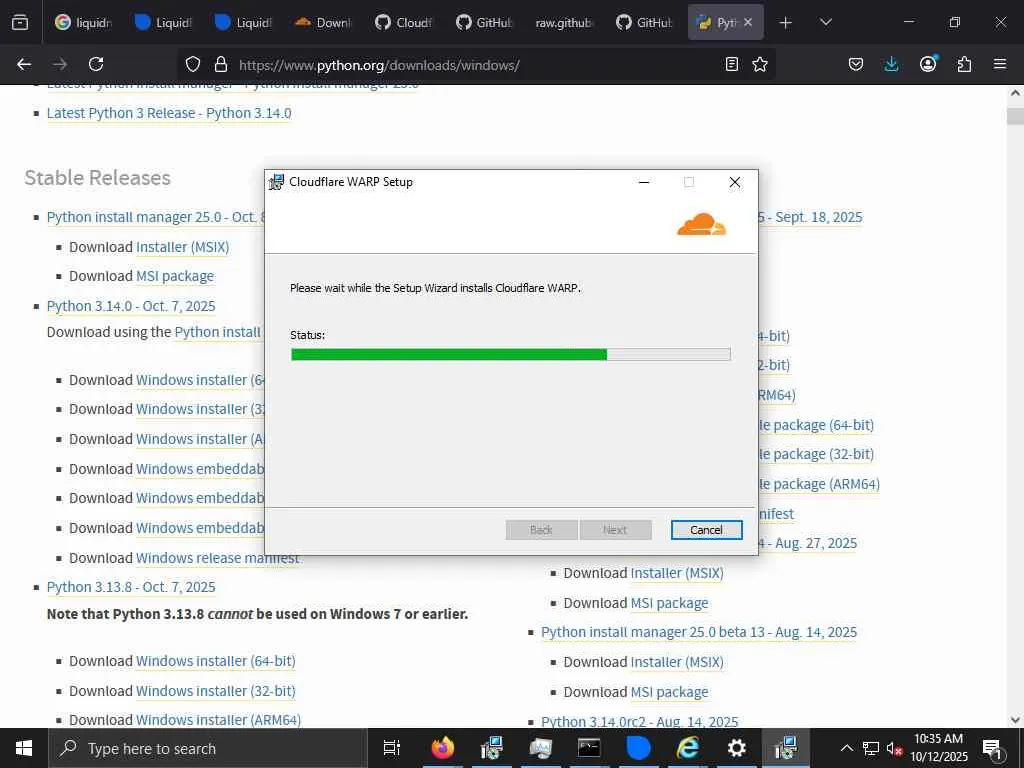Viewport: 1024px width, 768px height.
Task: Show hidden system tray icons
Action: (846, 748)
